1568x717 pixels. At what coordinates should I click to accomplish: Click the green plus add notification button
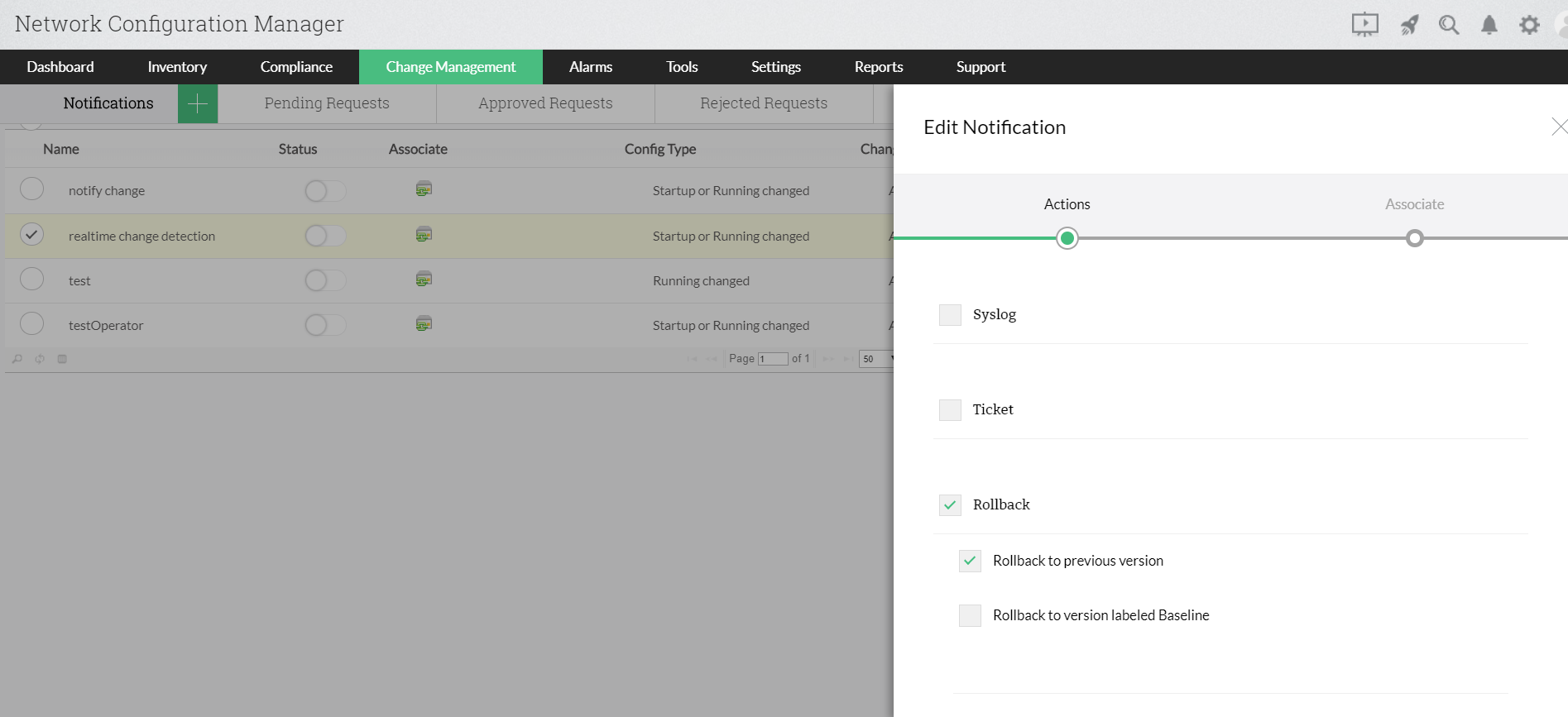click(198, 104)
